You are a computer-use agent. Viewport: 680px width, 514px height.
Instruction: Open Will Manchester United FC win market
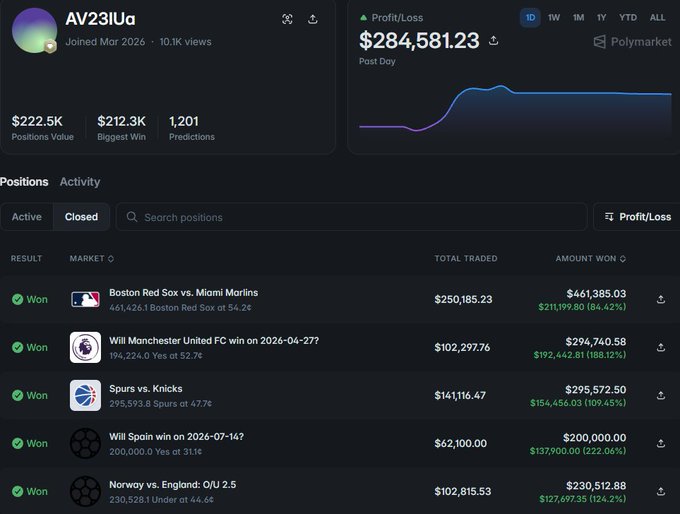click(x=214, y=341)
